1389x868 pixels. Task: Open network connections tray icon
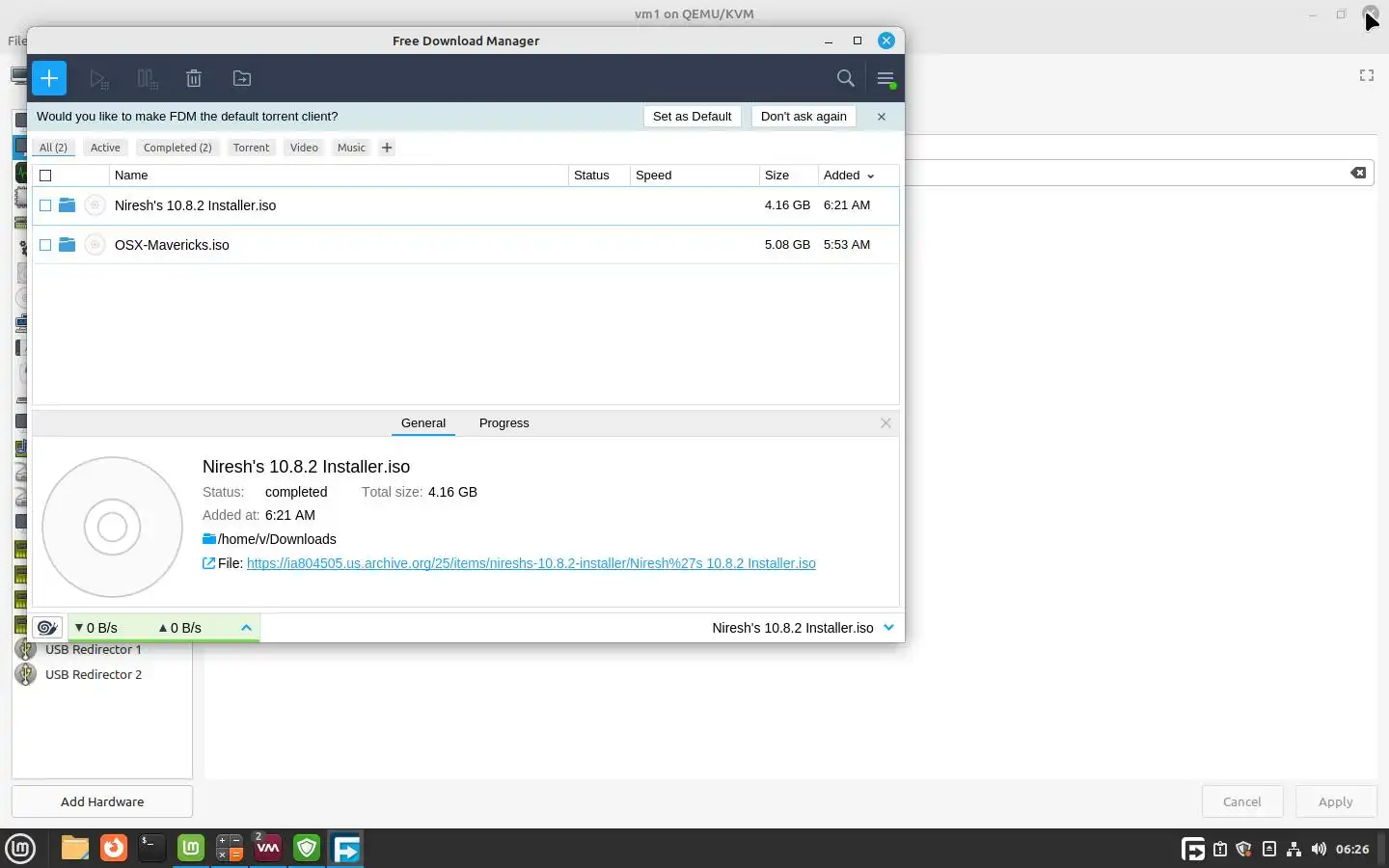1294,850
